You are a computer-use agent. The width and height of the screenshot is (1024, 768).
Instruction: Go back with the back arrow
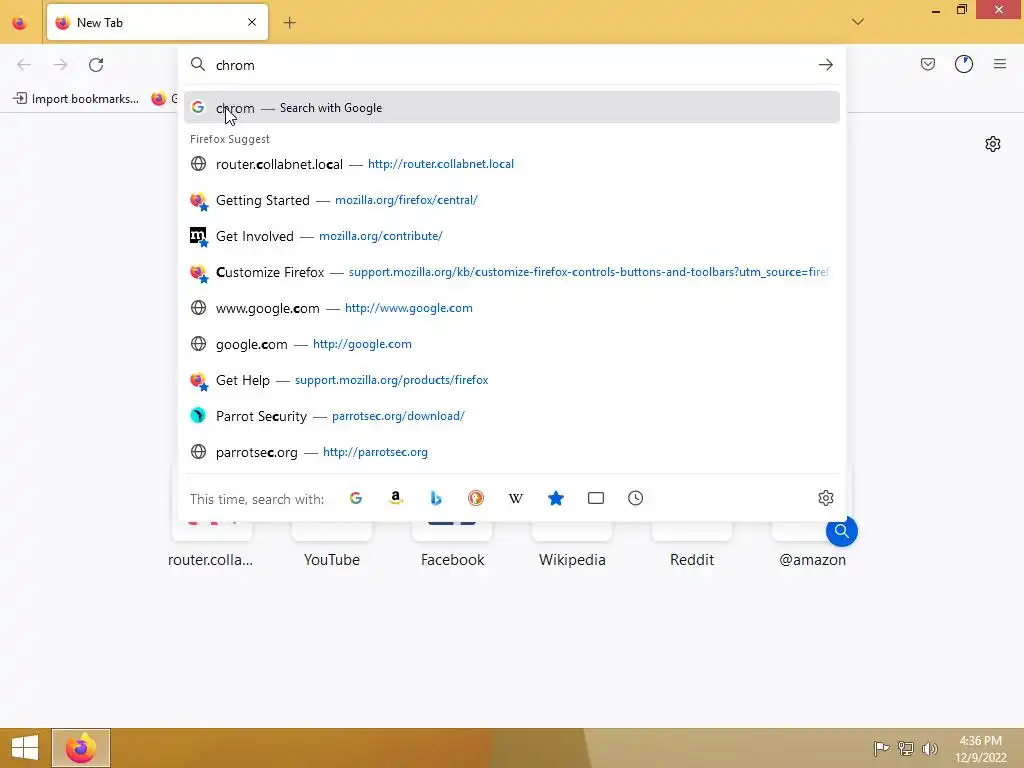pyautogui.click(x=24, y=65)
